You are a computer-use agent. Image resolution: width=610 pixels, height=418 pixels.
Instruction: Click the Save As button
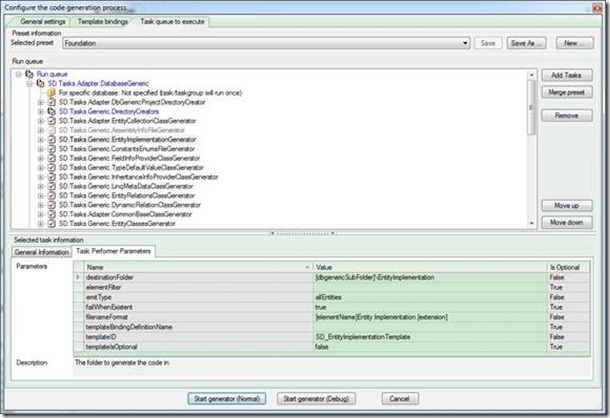tap(526, 43)
